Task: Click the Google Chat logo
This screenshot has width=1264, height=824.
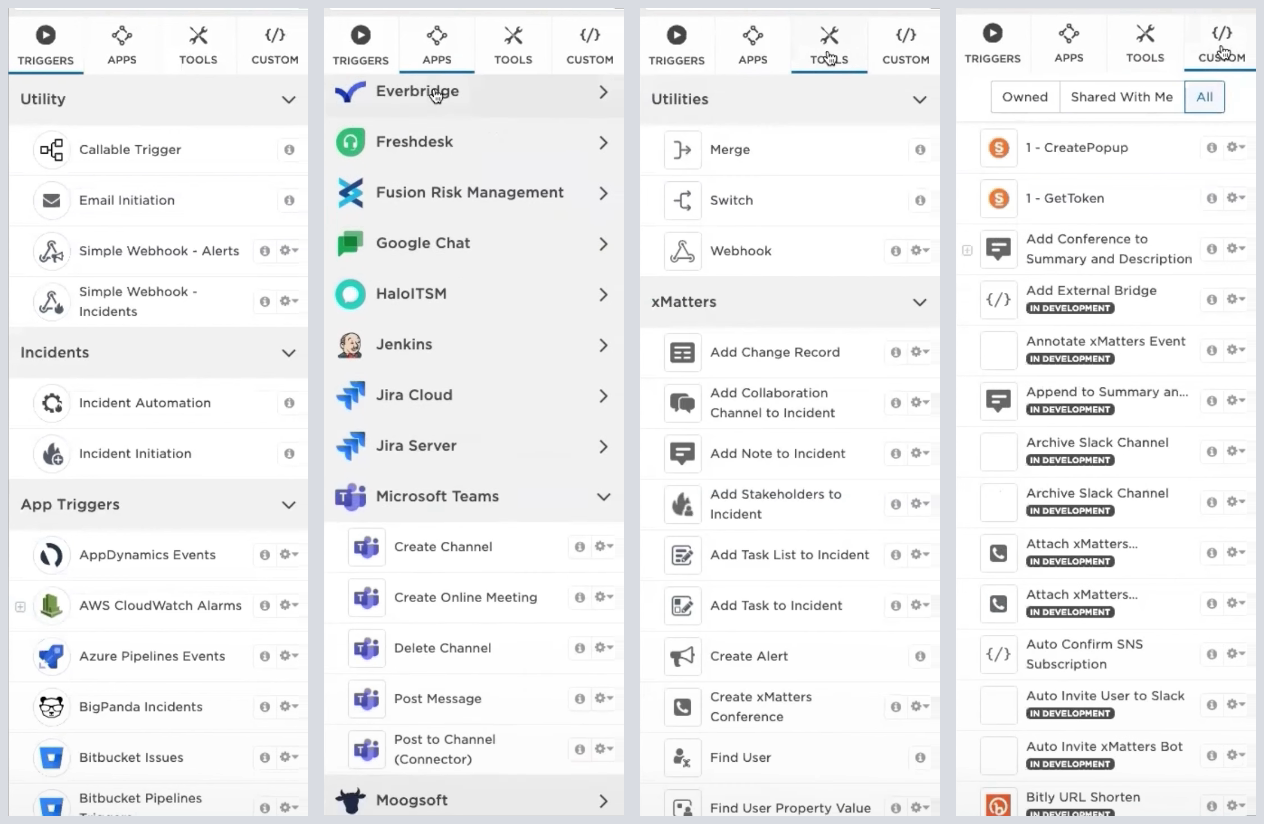Action: 350,243
